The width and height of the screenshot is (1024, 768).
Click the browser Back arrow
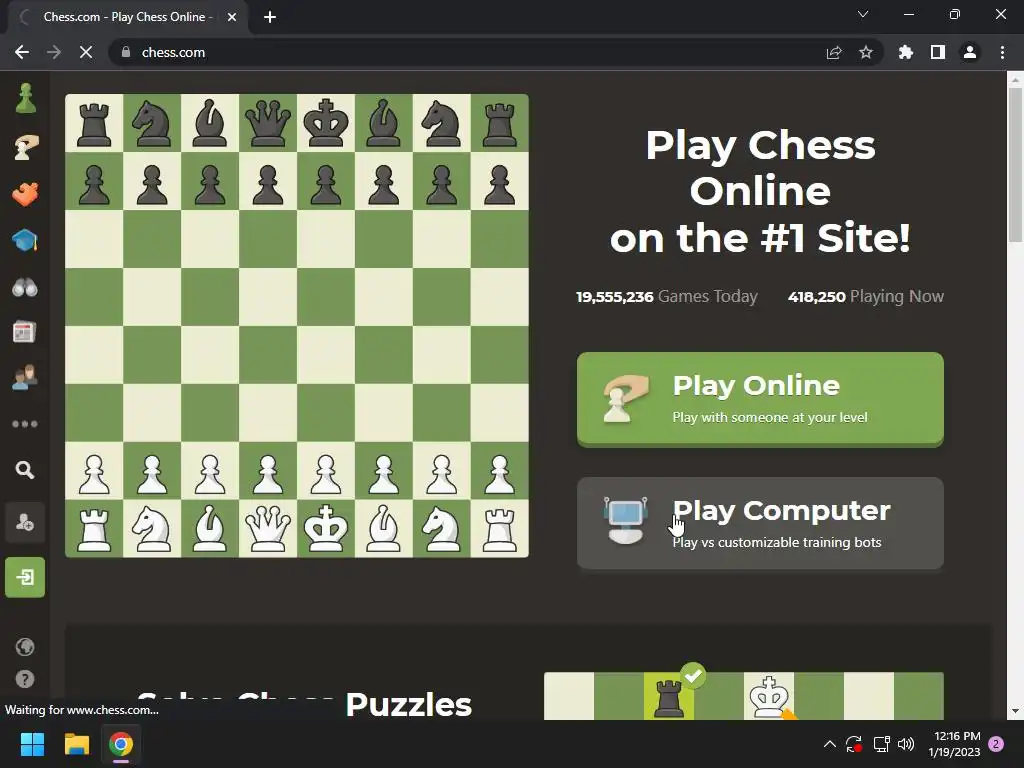(22, 52)
